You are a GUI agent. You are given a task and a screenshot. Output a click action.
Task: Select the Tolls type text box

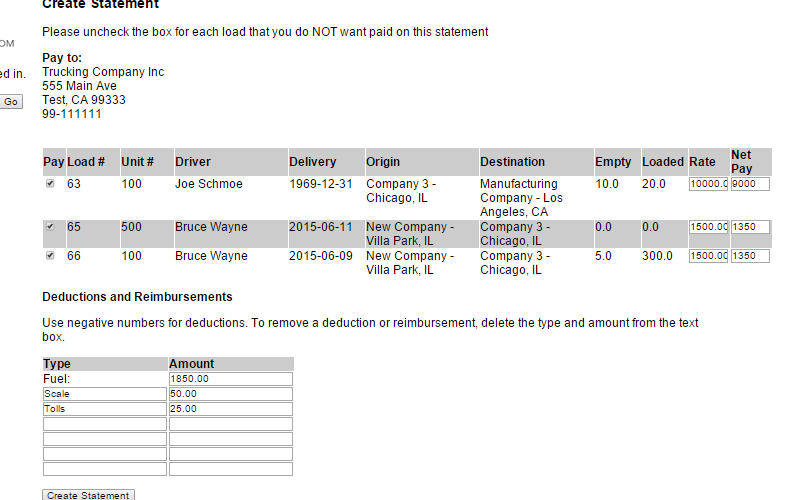[105, 409]
